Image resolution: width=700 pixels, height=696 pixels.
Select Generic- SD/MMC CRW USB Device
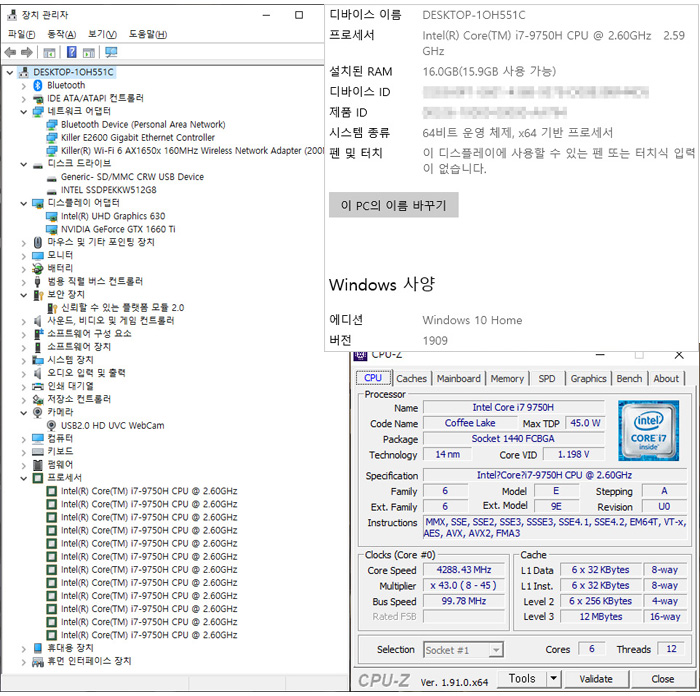[x=132, y=177]
